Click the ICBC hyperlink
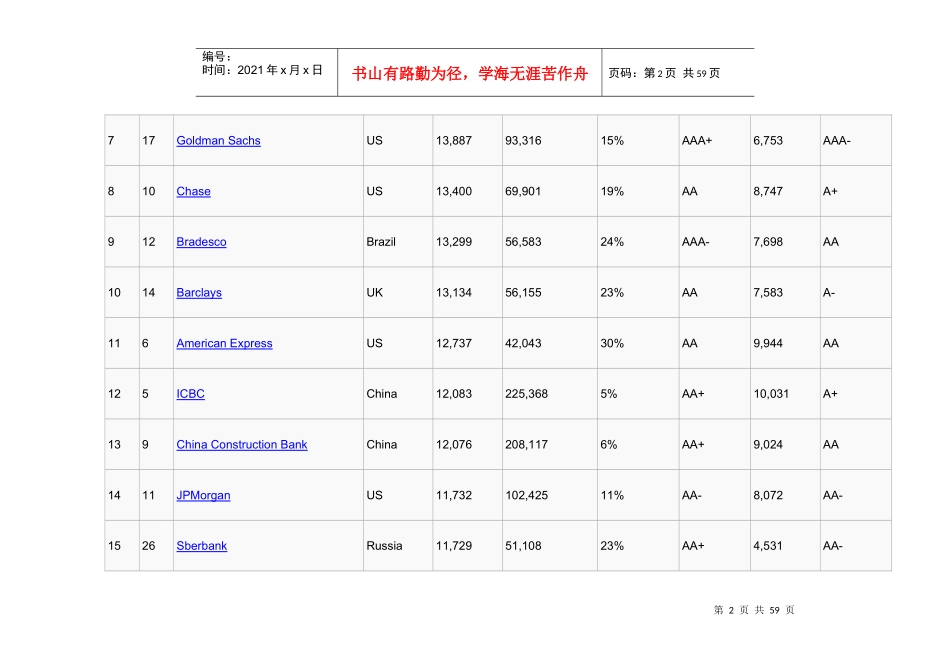950x672 pixels. 190,394
